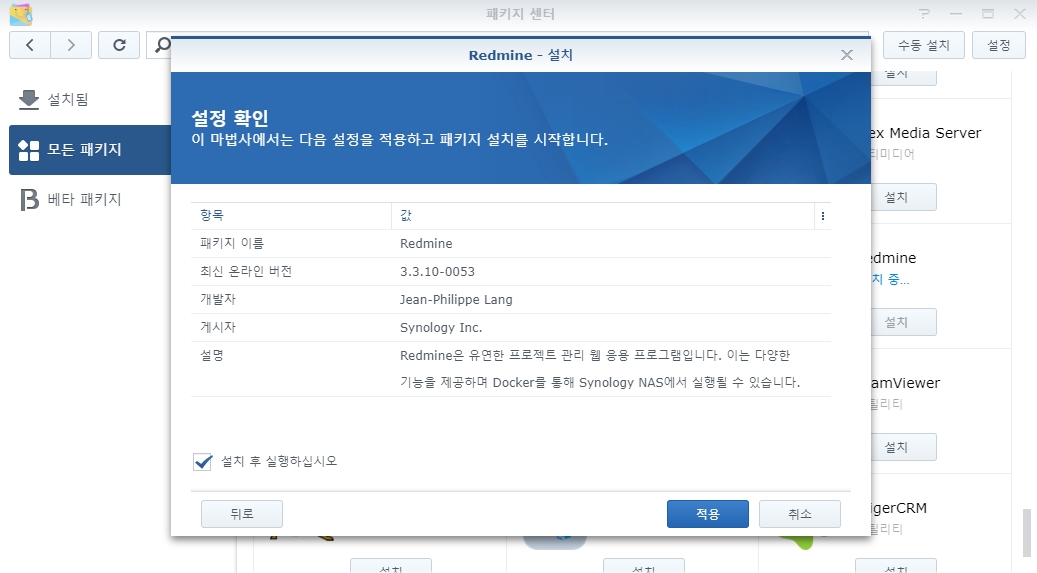Go forward using the right arrow
Screen dimensions: 1037x573
tap(71, 45)
